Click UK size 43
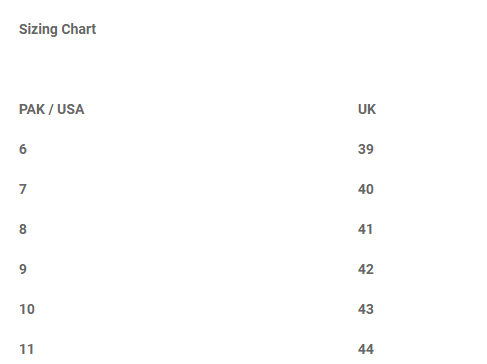 366,309
